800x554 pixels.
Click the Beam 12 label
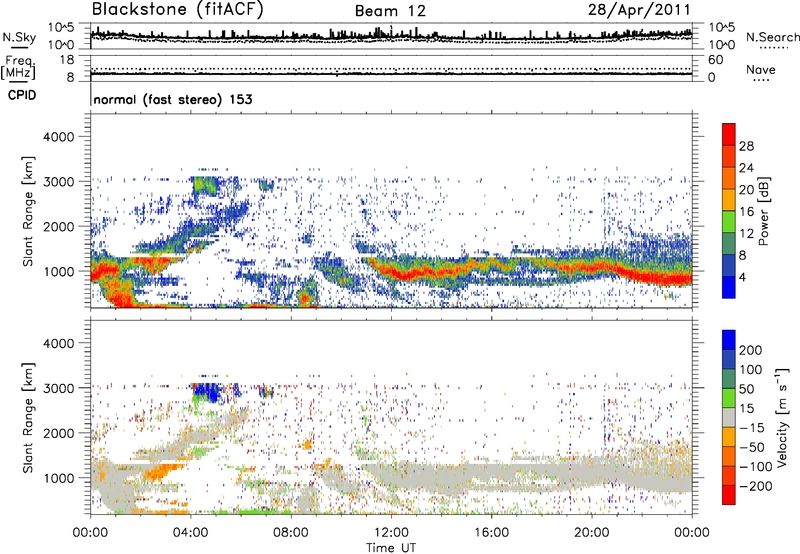390,11
